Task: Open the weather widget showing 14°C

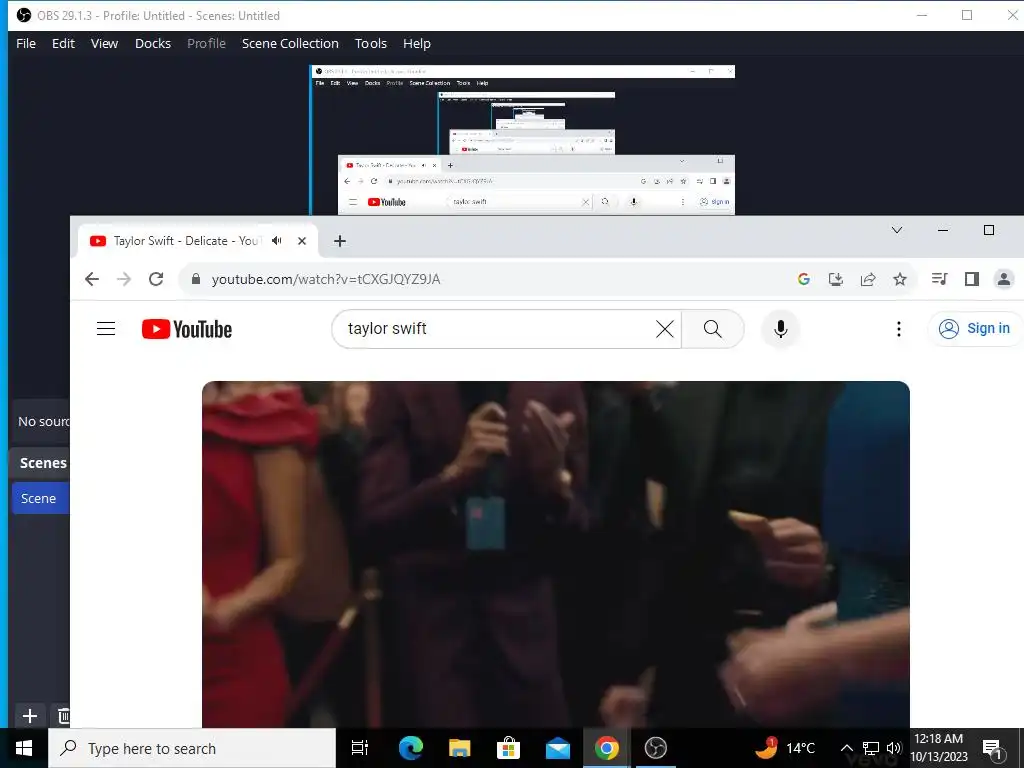Action: tap(786, 748)
